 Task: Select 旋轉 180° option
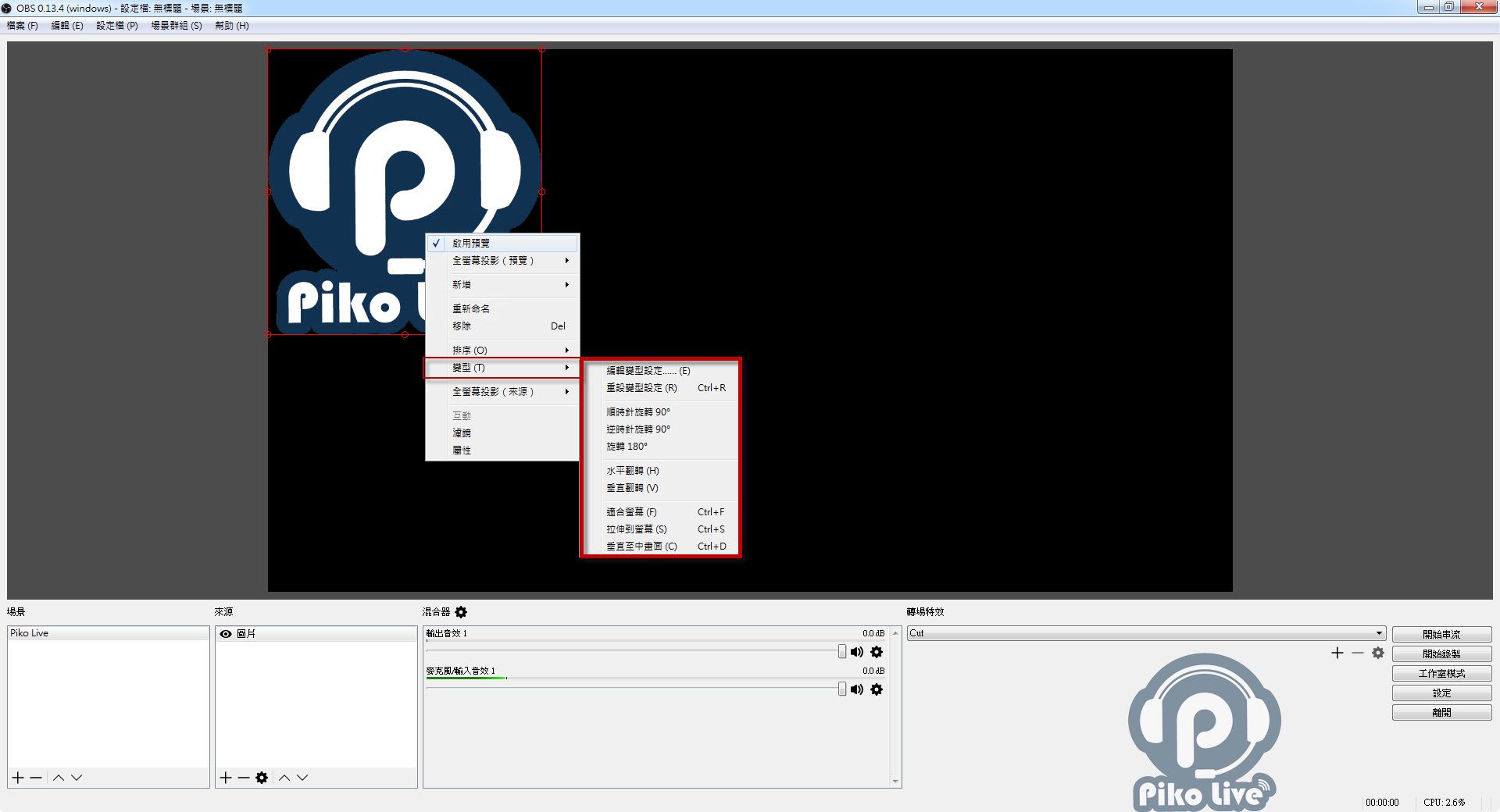point(660,447)
